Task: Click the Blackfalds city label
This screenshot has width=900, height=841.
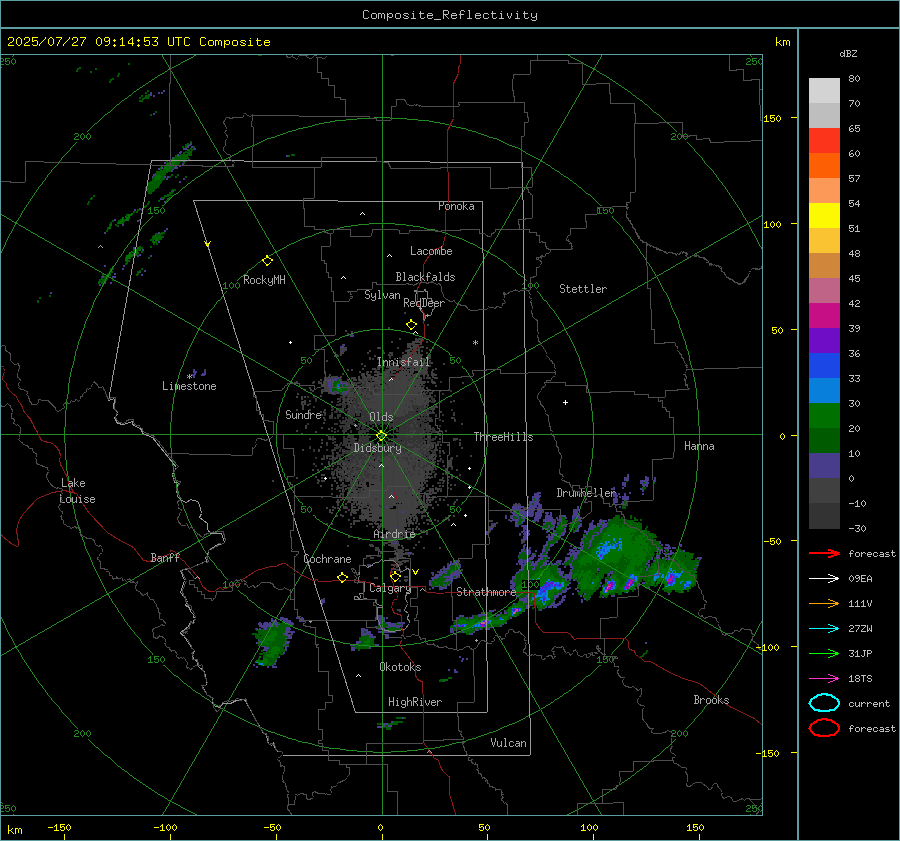Action: pos(425,277)
